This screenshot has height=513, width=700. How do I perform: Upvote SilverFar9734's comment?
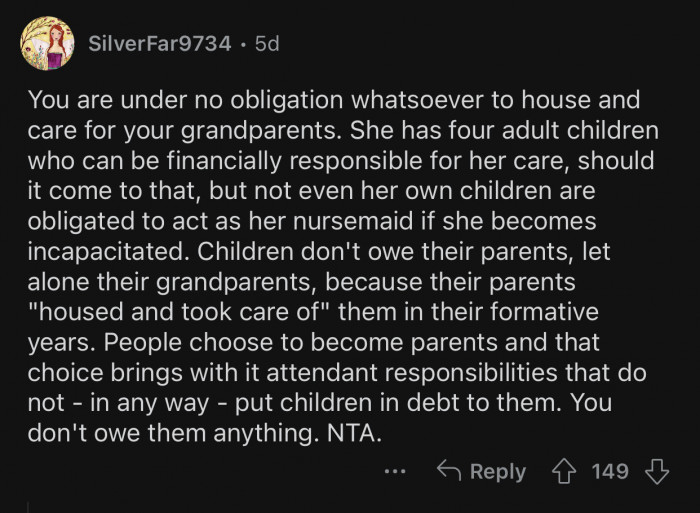click(565, 470)
